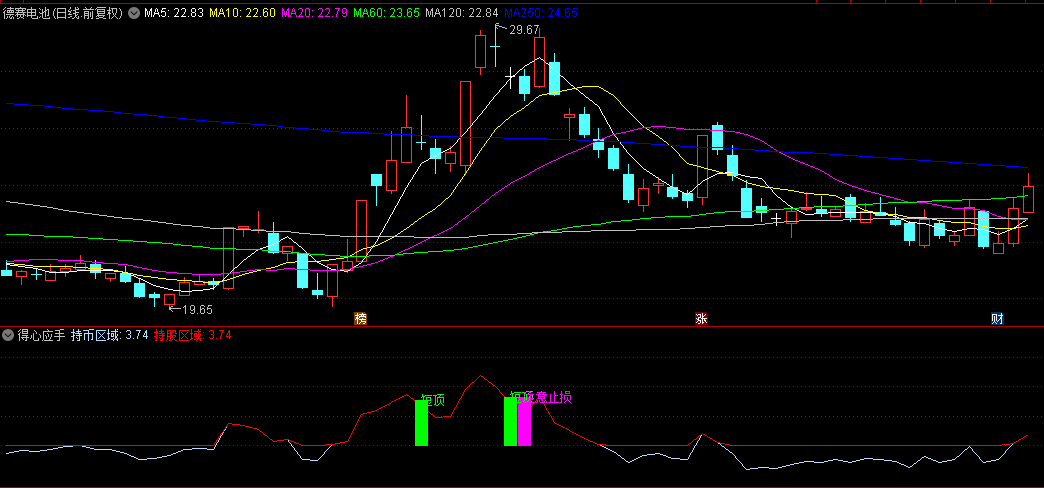1044x488 pixels.
Task: Click the blue MA250: 24.65 label
Action: tap(541, 13)
